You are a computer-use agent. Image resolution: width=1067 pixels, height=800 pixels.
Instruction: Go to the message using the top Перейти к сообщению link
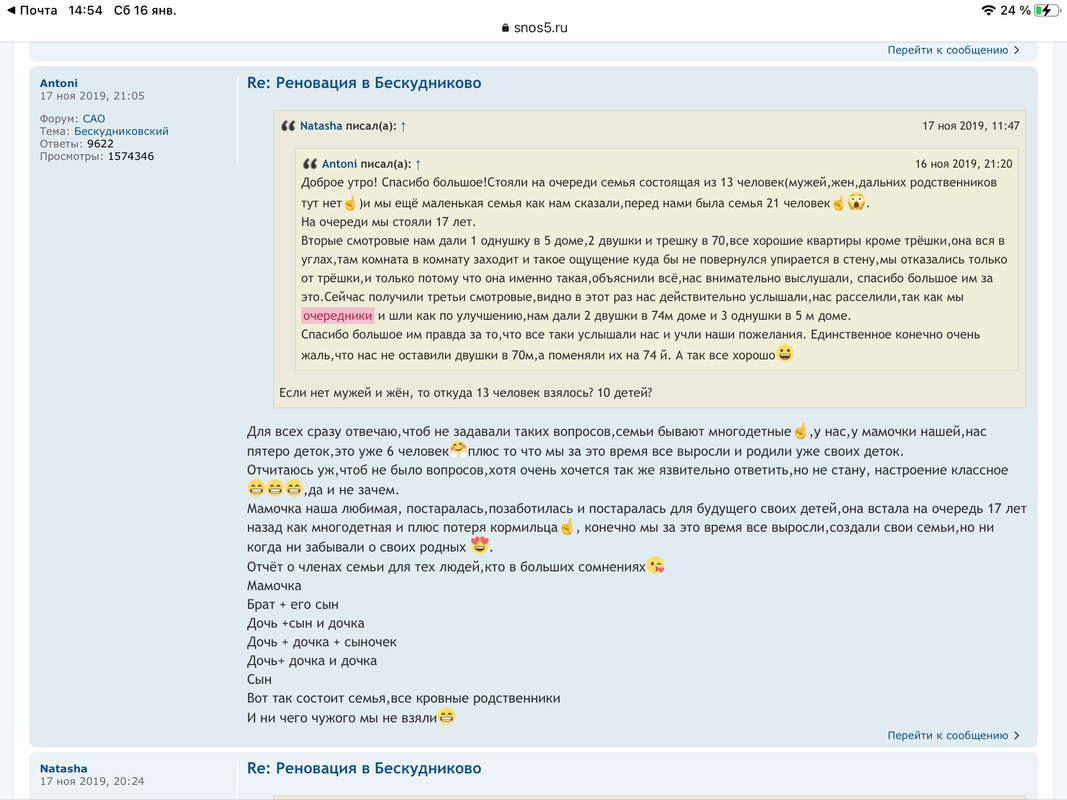point(947,50)
